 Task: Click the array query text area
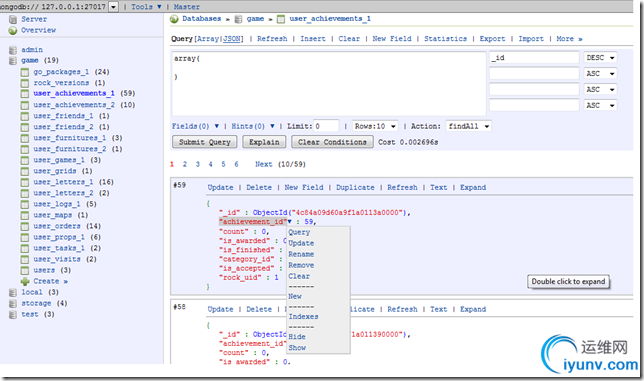(x=329, y=84)
